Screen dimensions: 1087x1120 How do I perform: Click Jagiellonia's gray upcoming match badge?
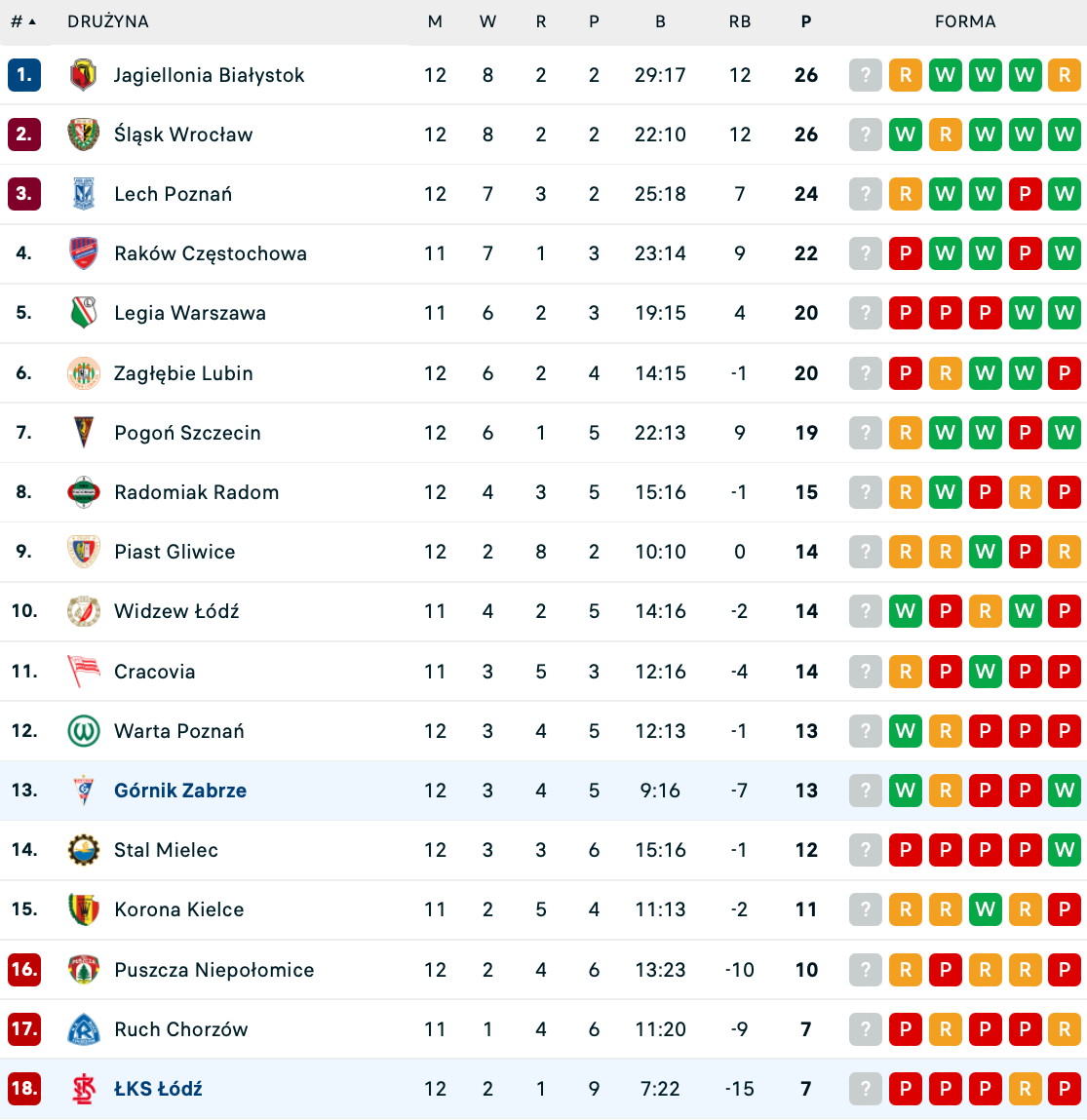866,75
